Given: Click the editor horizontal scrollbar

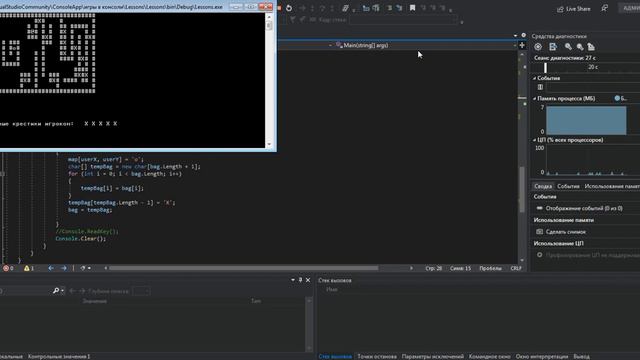Looking at the screenshot, I should [x=244, y=268].
